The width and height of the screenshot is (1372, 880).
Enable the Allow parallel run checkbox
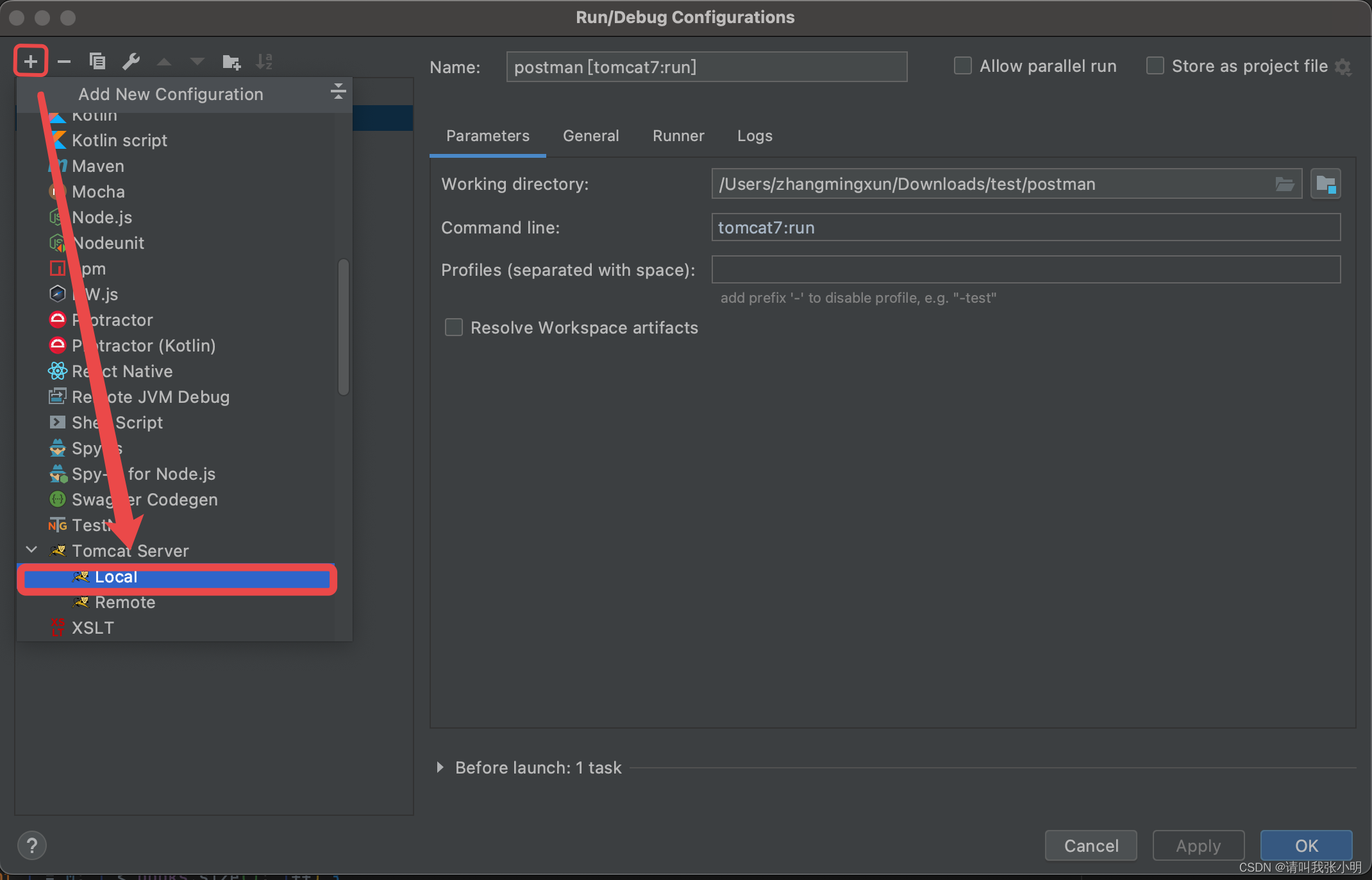point(962,66)
